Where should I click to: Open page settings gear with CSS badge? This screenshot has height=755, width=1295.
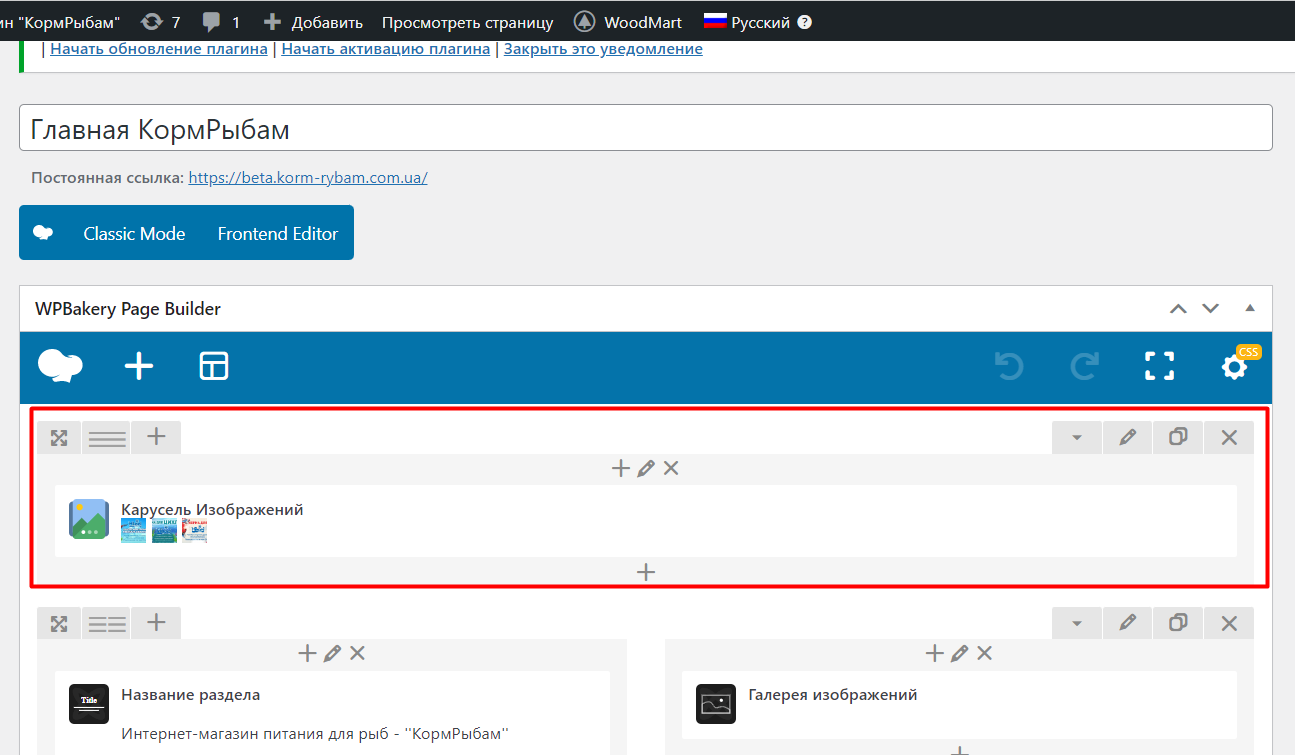1235,367
